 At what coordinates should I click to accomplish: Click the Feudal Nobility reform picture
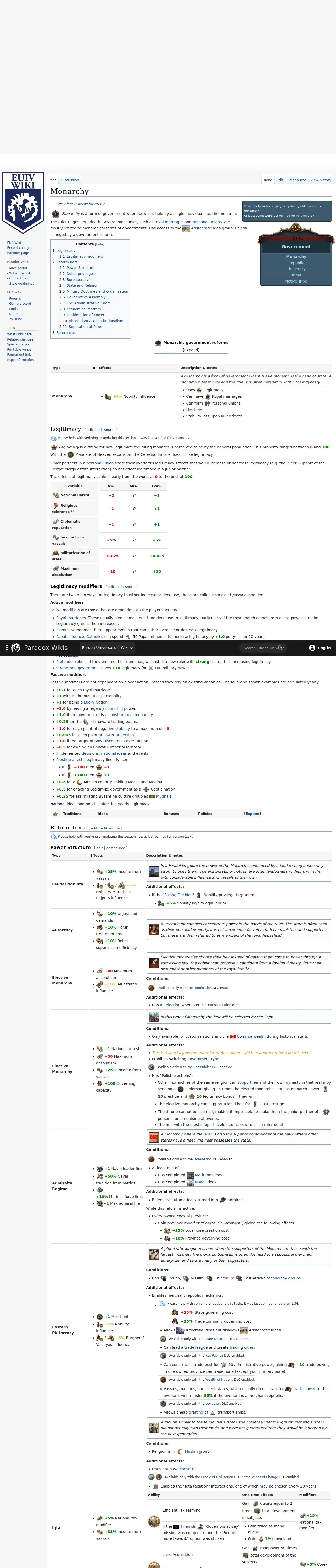coord(154,872)
